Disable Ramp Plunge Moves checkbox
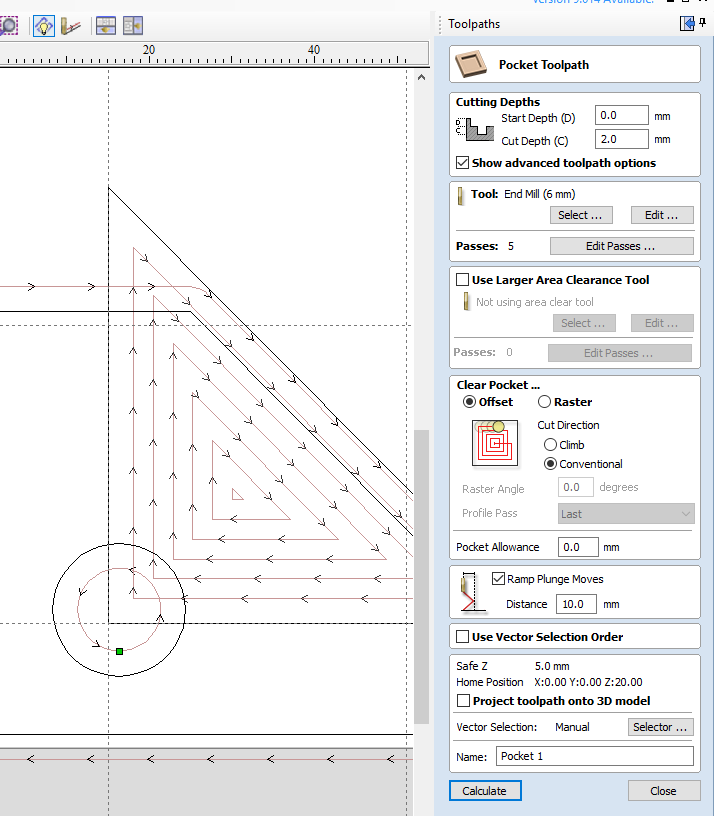Image resolution: width=714 pixels, height=816 pixels. click(499, 579)
